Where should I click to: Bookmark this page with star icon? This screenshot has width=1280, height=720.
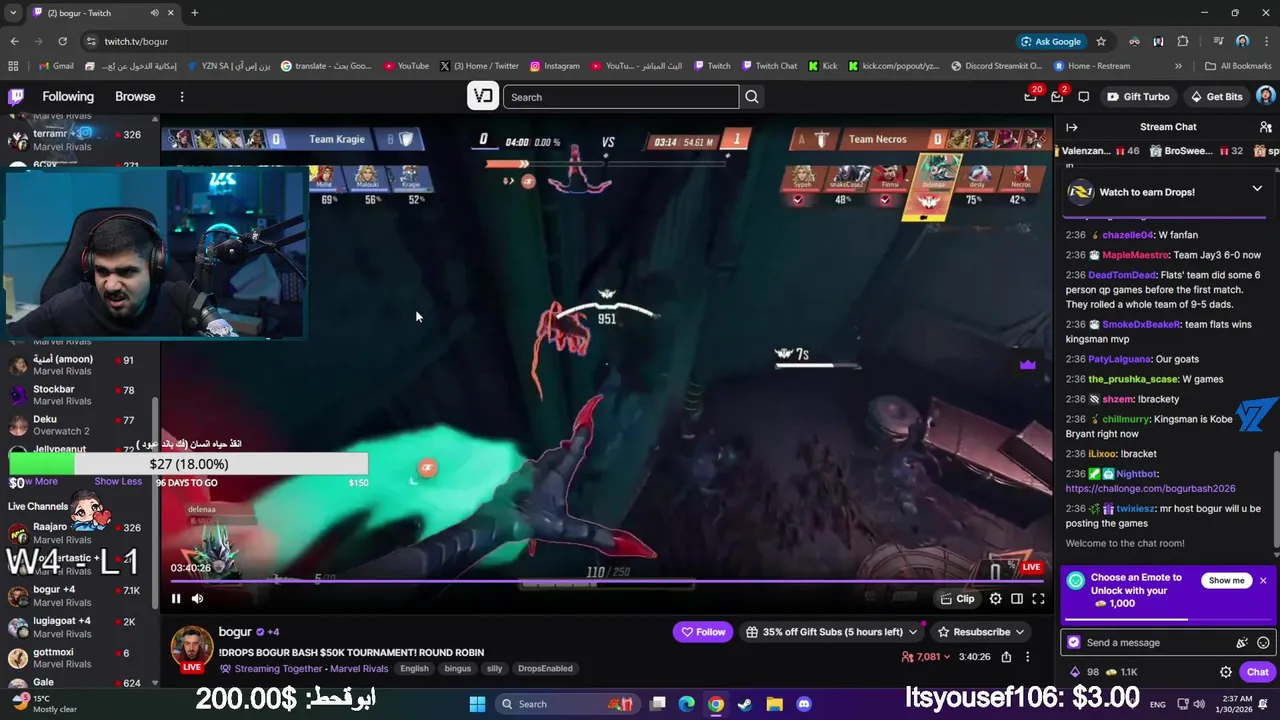(x=1101, y=41)
